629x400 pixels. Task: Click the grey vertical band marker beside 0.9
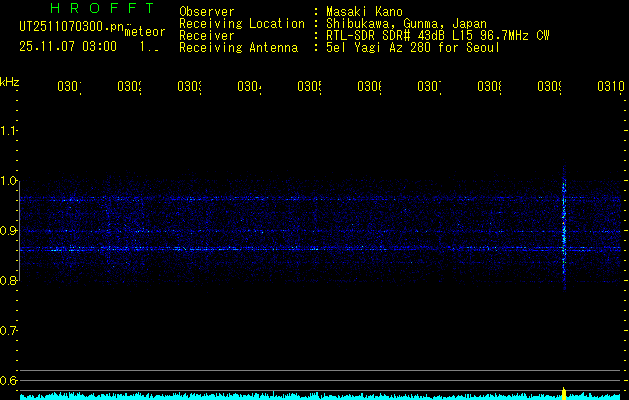click(x=19, y=231)
